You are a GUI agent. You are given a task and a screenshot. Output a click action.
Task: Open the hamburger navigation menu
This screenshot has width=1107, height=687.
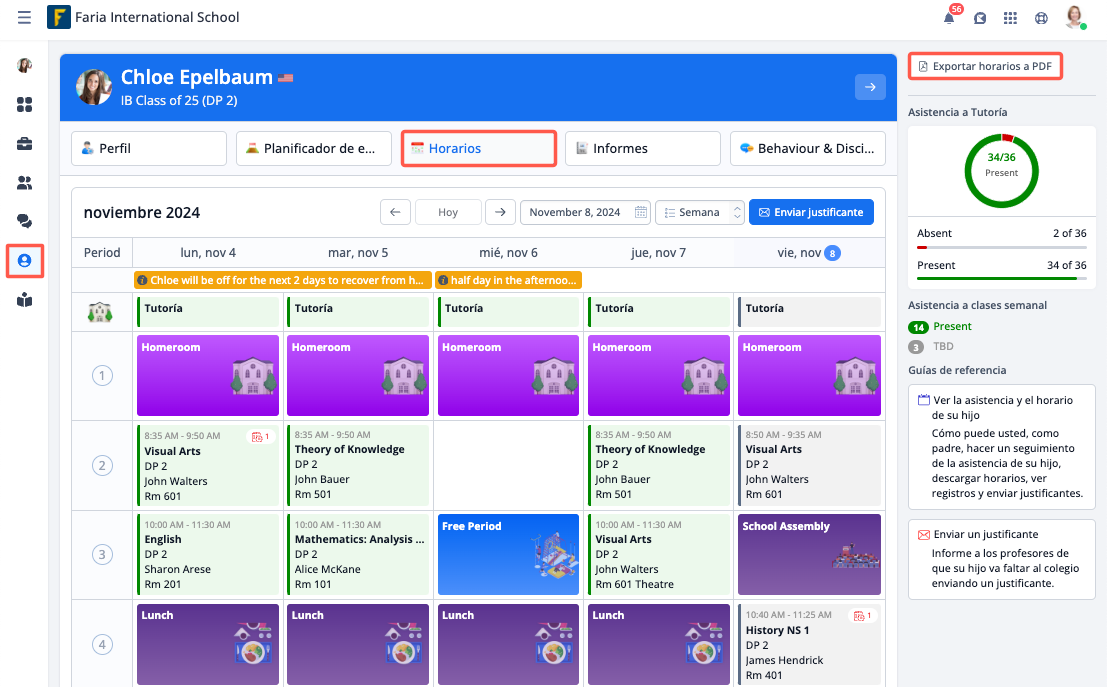tap(24, 18)
